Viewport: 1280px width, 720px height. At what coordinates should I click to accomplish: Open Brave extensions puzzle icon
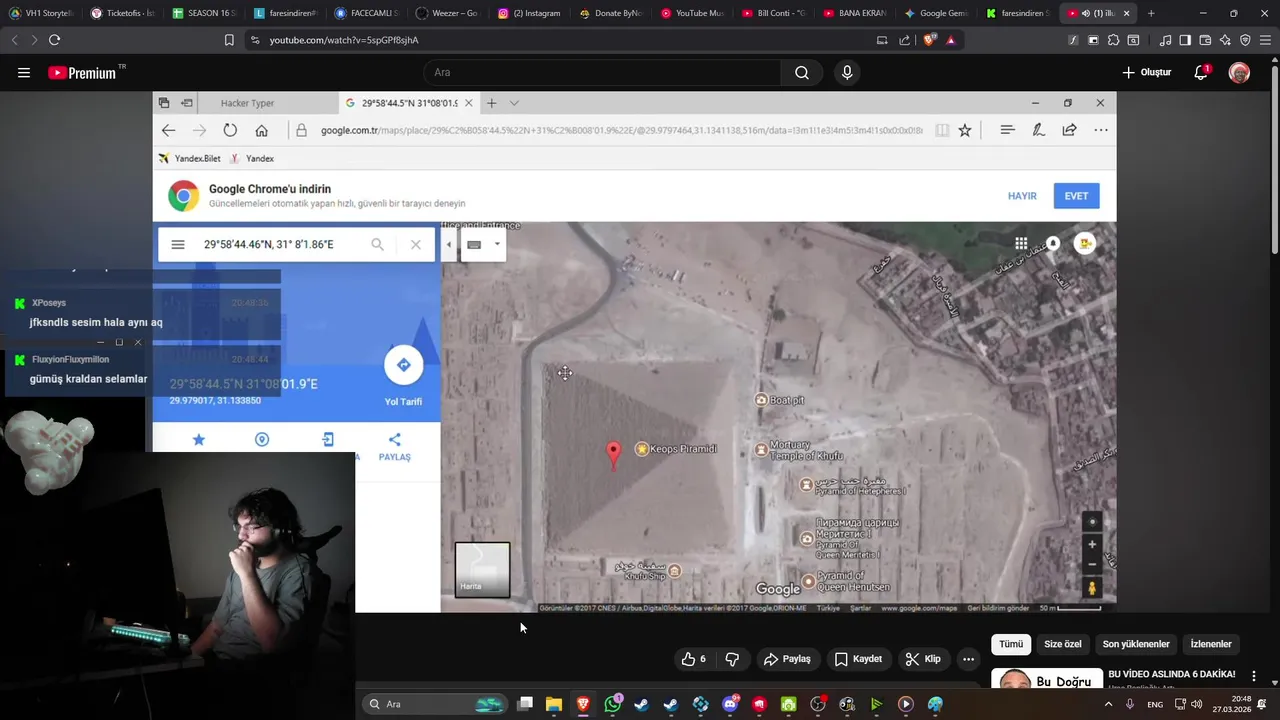[1113, 40]
